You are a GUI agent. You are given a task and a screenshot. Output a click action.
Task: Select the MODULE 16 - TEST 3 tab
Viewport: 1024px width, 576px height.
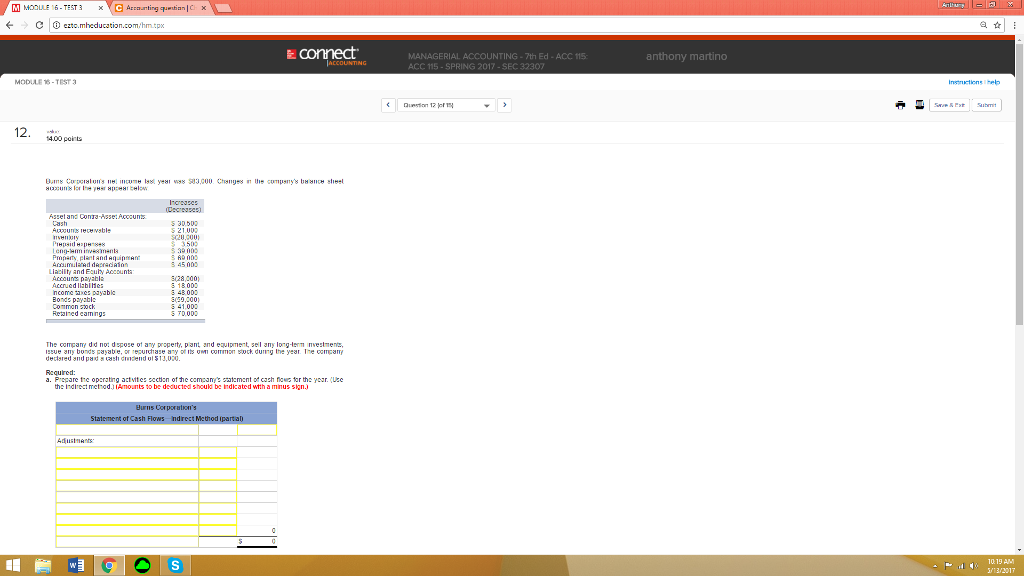coord(55,6)
